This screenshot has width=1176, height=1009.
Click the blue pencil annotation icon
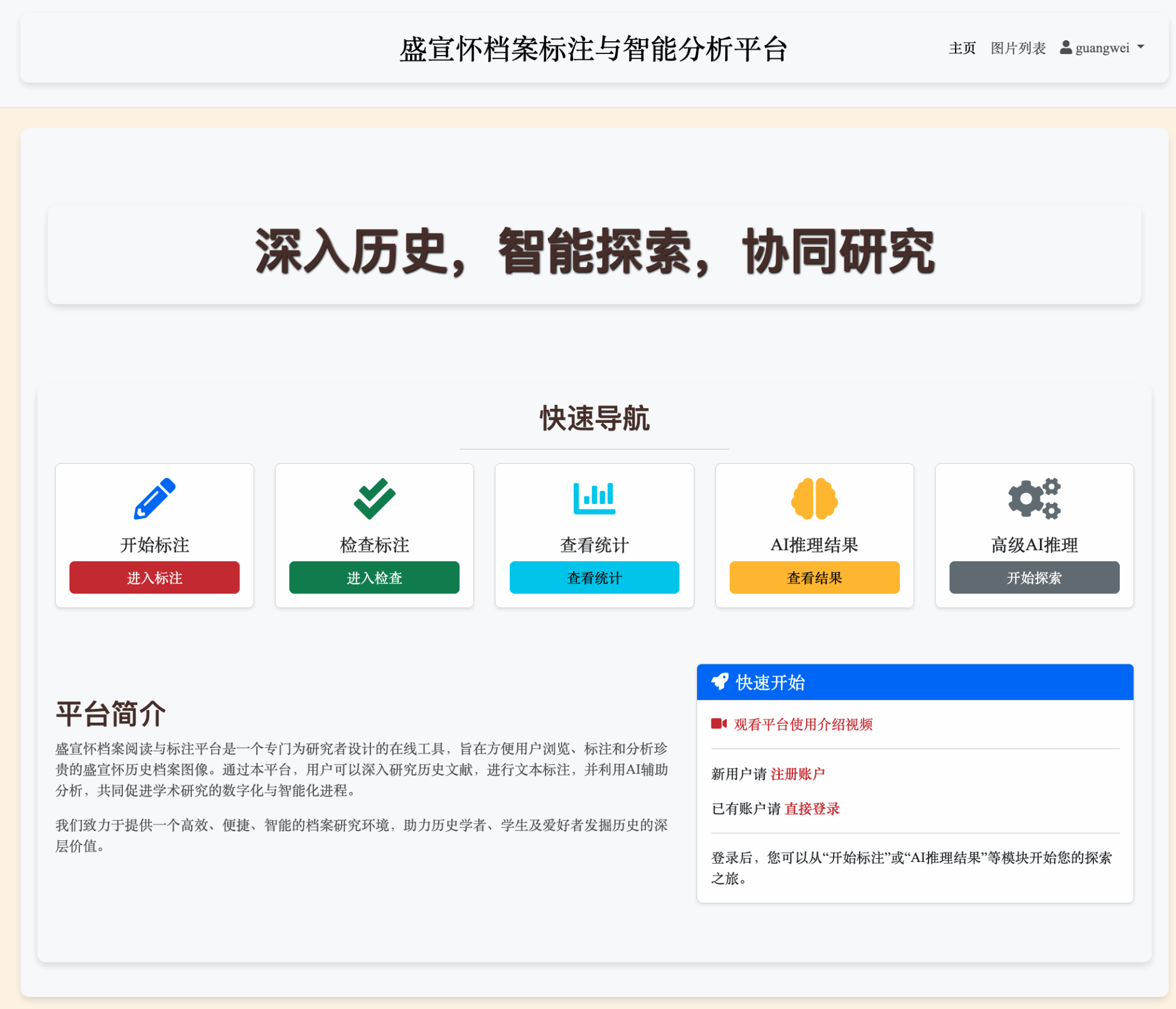coord(154,498)
